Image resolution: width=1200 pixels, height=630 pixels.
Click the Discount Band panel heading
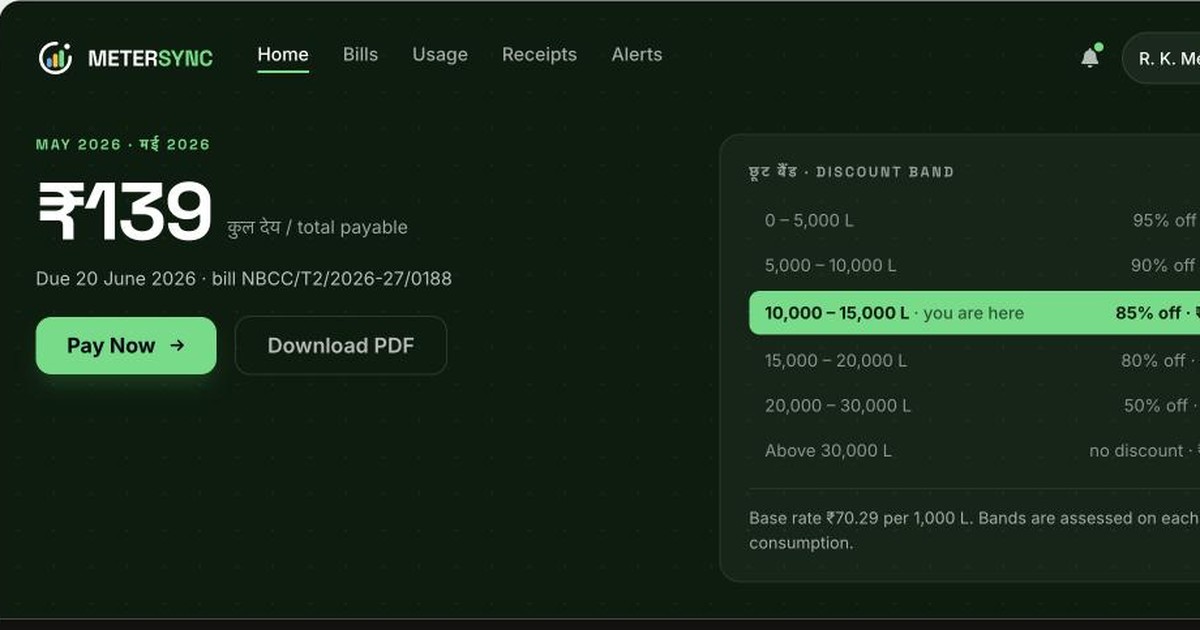point(851,172)
